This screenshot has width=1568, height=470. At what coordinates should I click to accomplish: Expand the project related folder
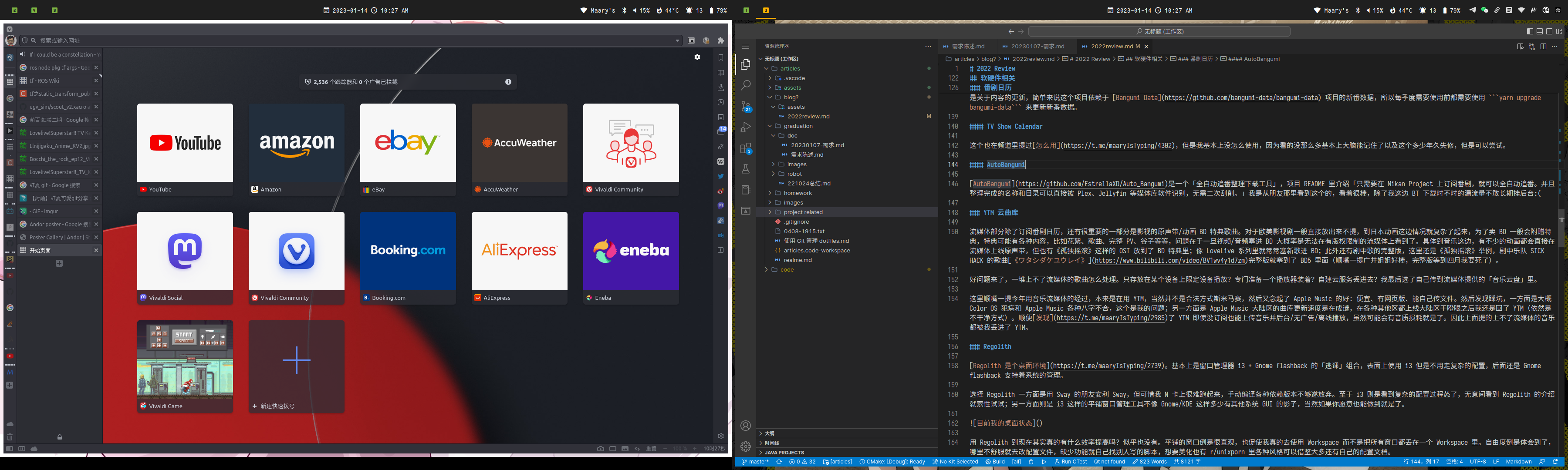(802, 212)
